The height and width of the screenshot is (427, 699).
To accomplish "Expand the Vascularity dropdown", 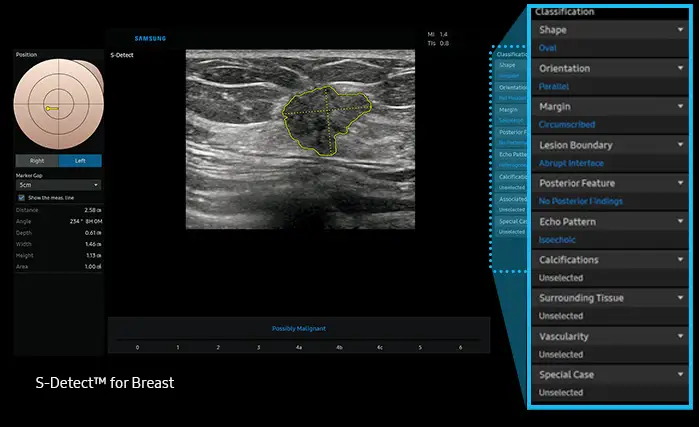I will click(x=610, y=337).
